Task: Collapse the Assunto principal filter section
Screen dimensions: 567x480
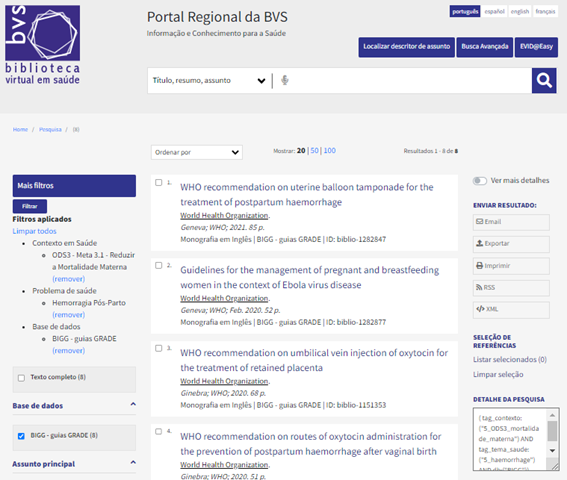Action: point(133,462)
